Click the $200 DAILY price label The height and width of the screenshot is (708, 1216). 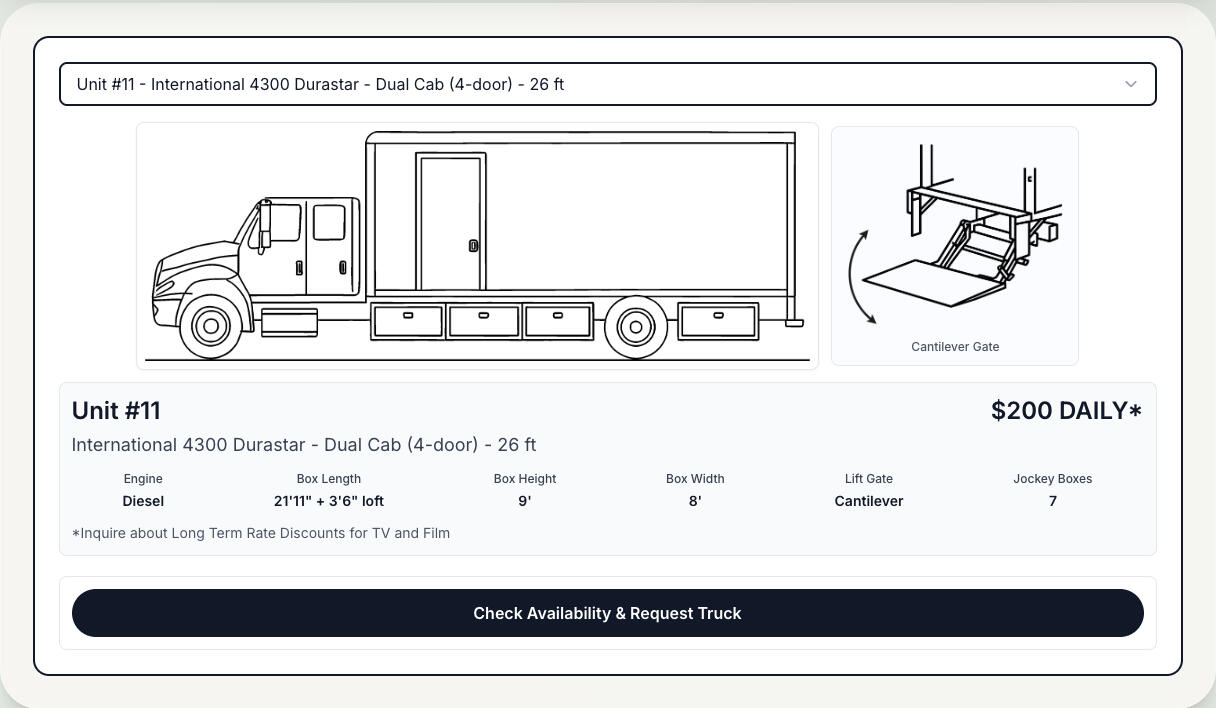tap(1066, 410)
